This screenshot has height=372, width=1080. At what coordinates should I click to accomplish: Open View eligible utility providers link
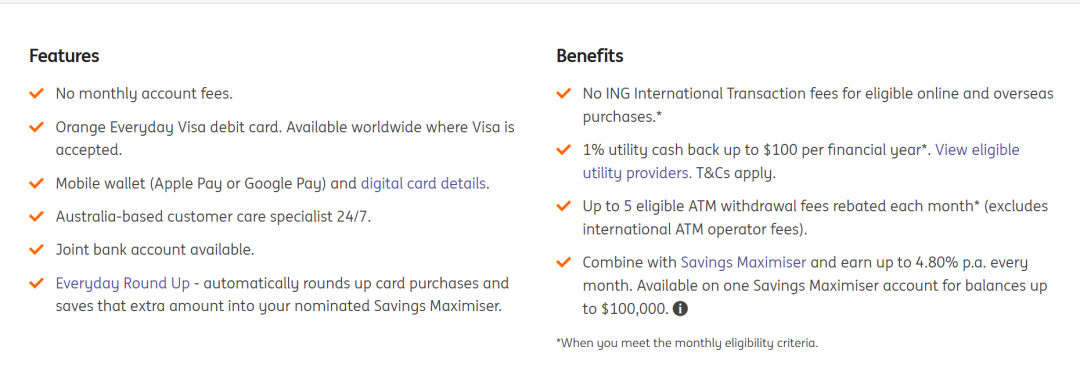click(801, 161)
